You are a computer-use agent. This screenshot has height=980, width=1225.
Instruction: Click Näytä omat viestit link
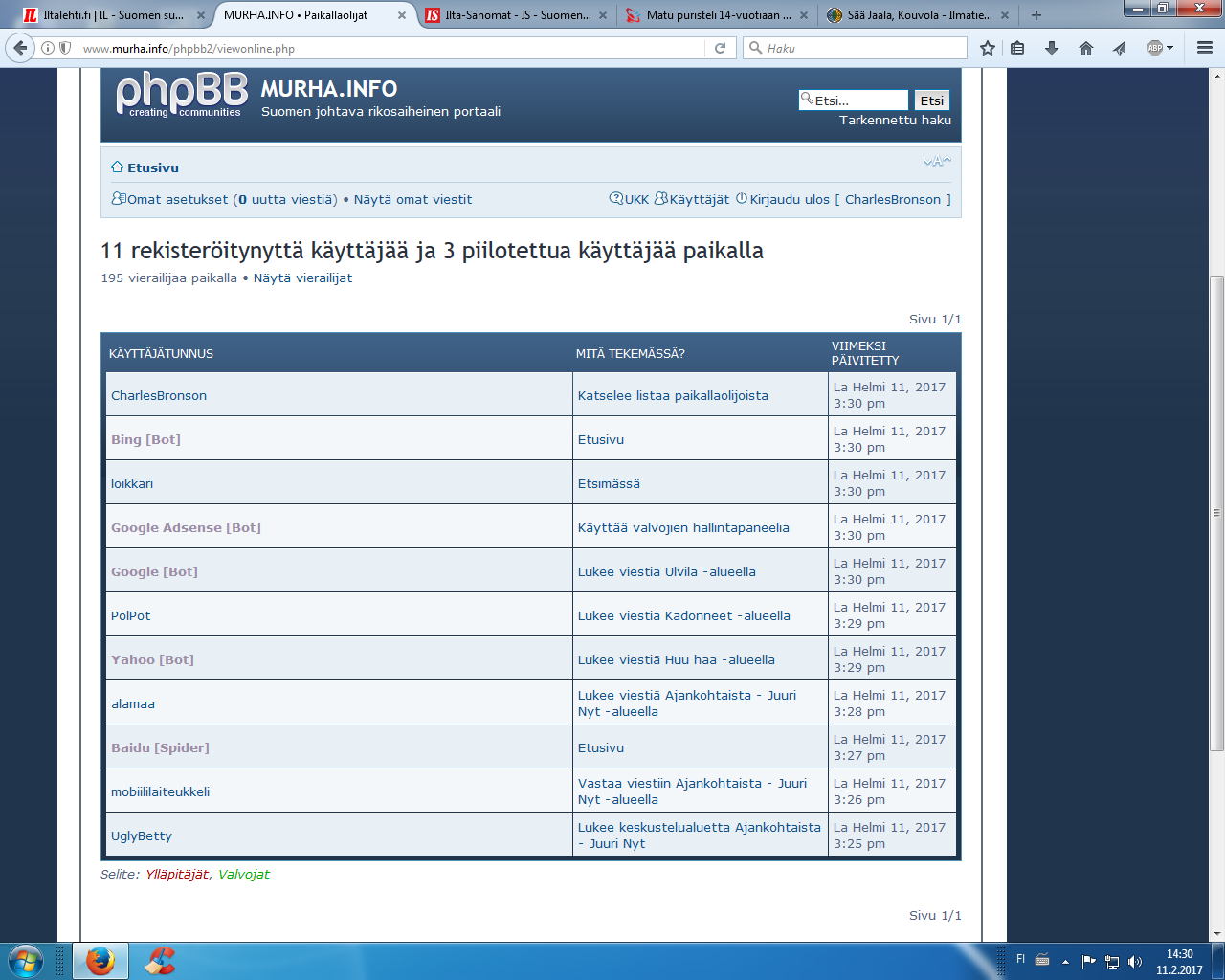pos(412,200)
